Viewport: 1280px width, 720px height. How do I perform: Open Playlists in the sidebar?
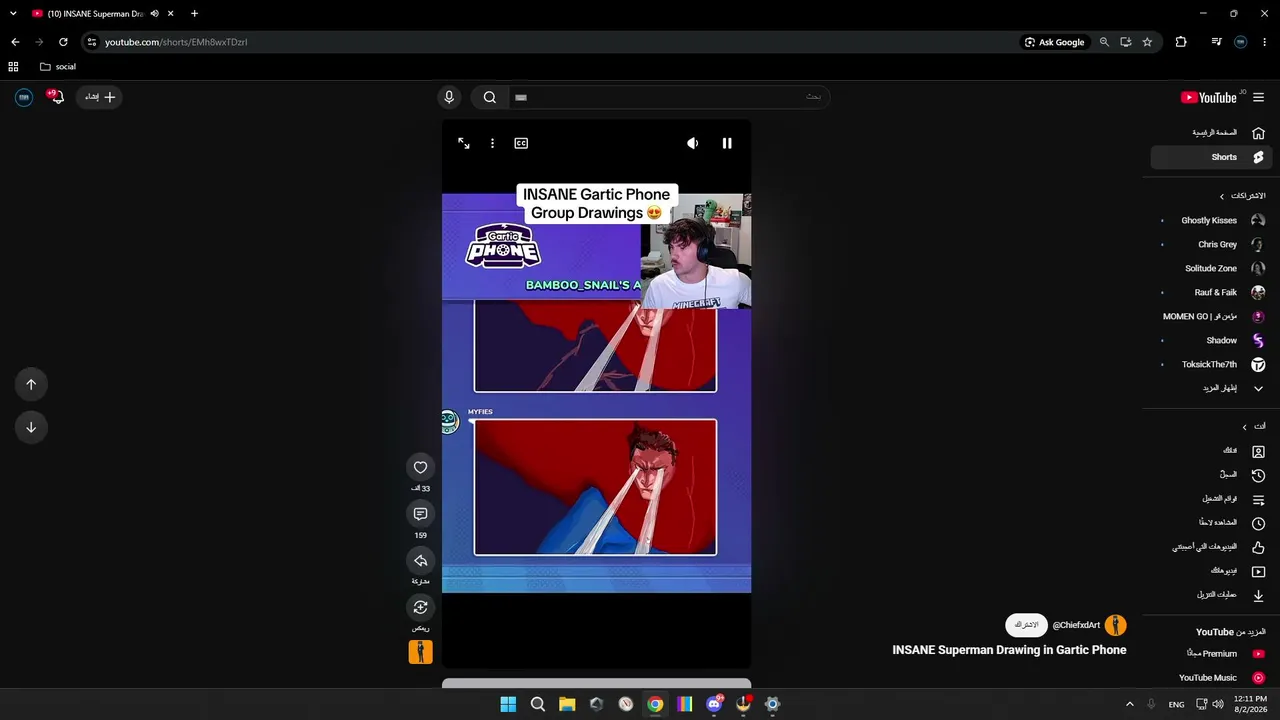(1210, 499)
